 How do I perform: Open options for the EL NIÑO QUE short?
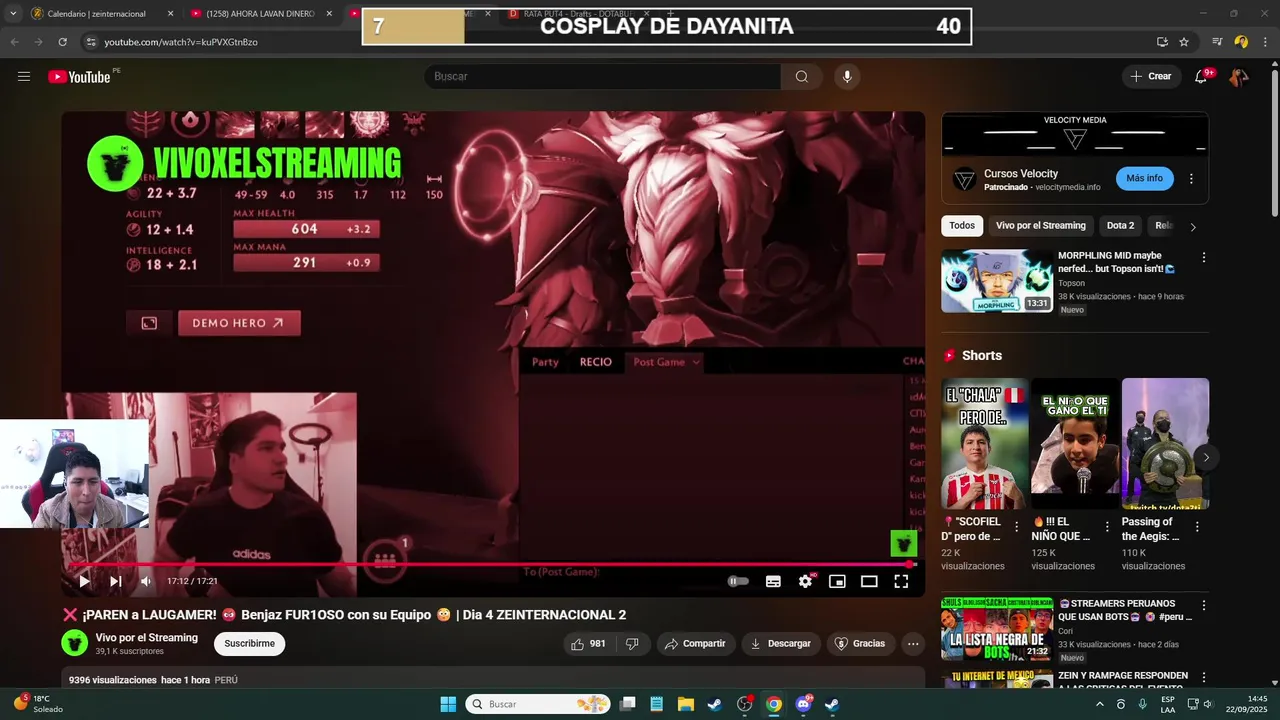coord(1107,527)
